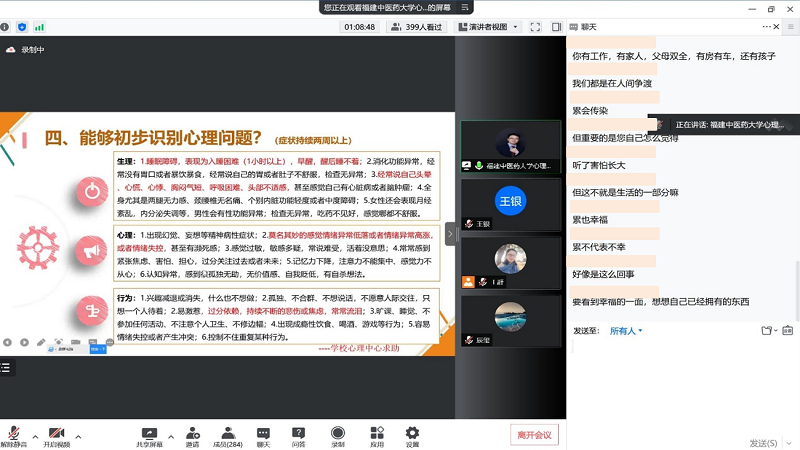
Task: Open the 所有人 recipient dropdown
Action: pyautogui.click(x=626, y=331)
